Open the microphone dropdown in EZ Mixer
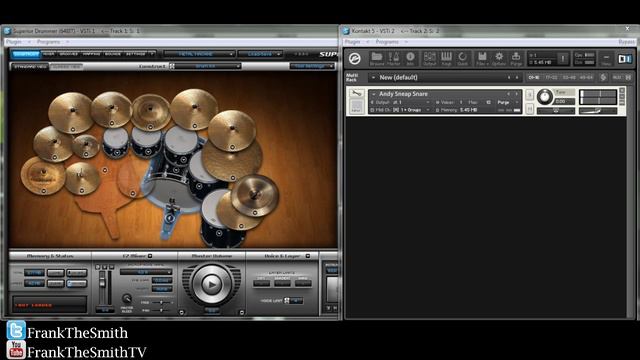This screenshot has height=360, width=640. point(146,272)
